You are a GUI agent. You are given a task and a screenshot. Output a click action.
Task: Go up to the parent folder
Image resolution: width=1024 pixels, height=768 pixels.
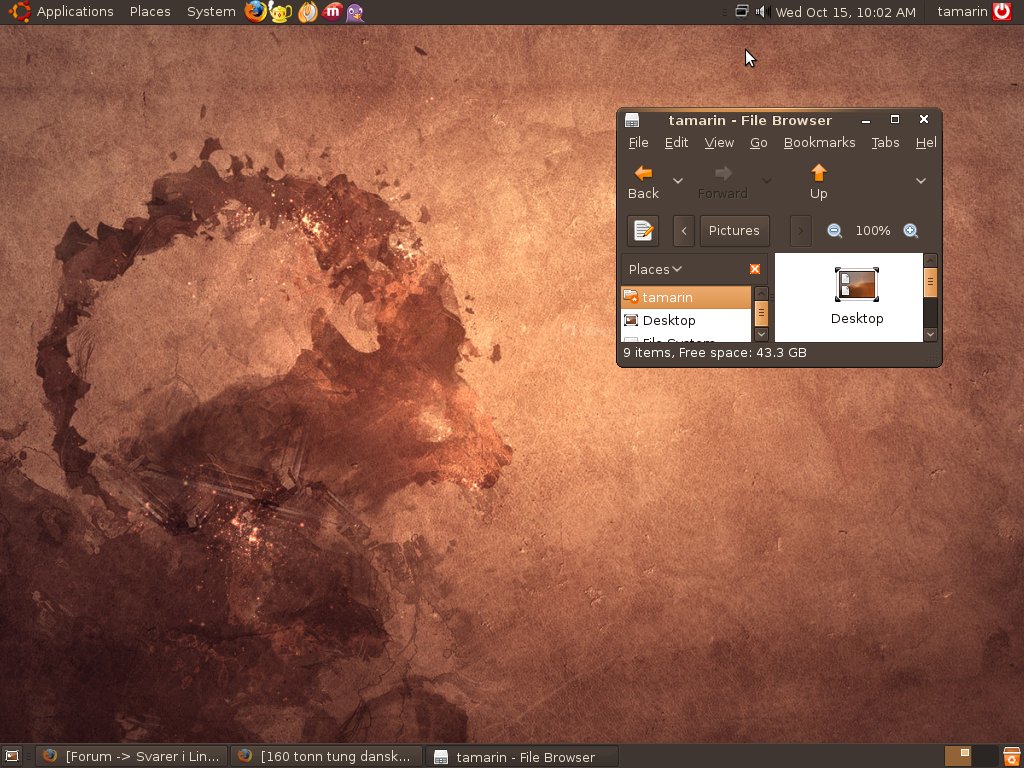click(x=818, y=182)
